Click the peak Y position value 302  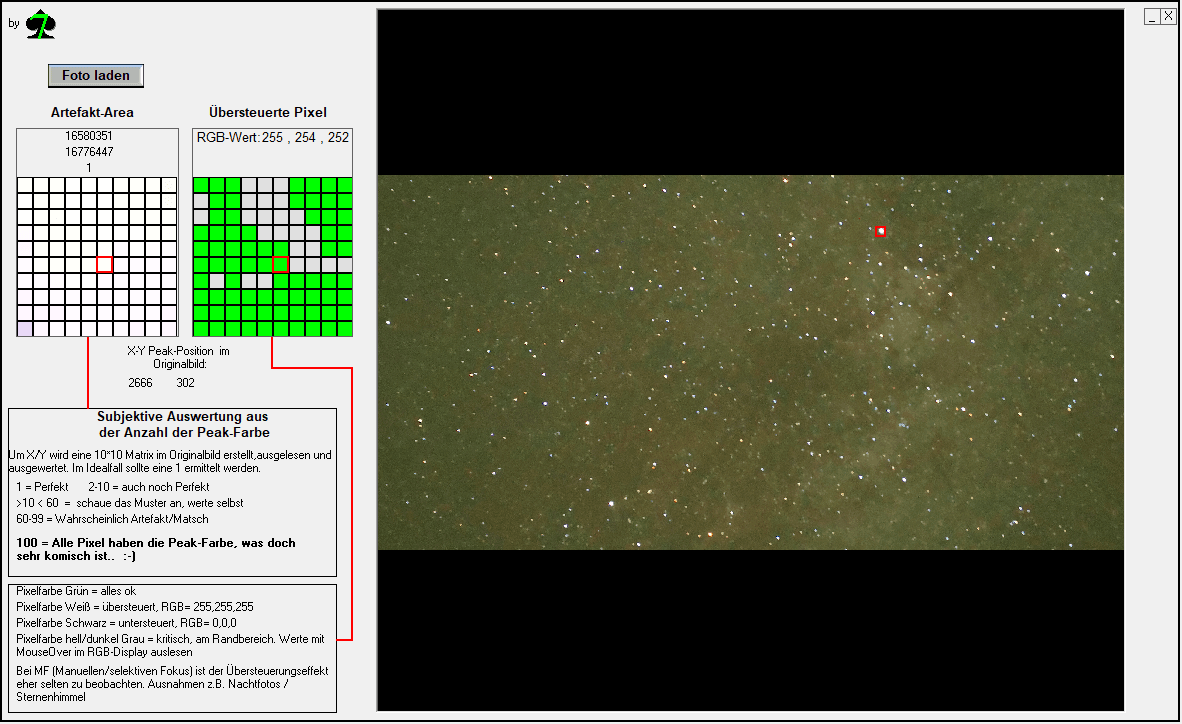point(185,382)
